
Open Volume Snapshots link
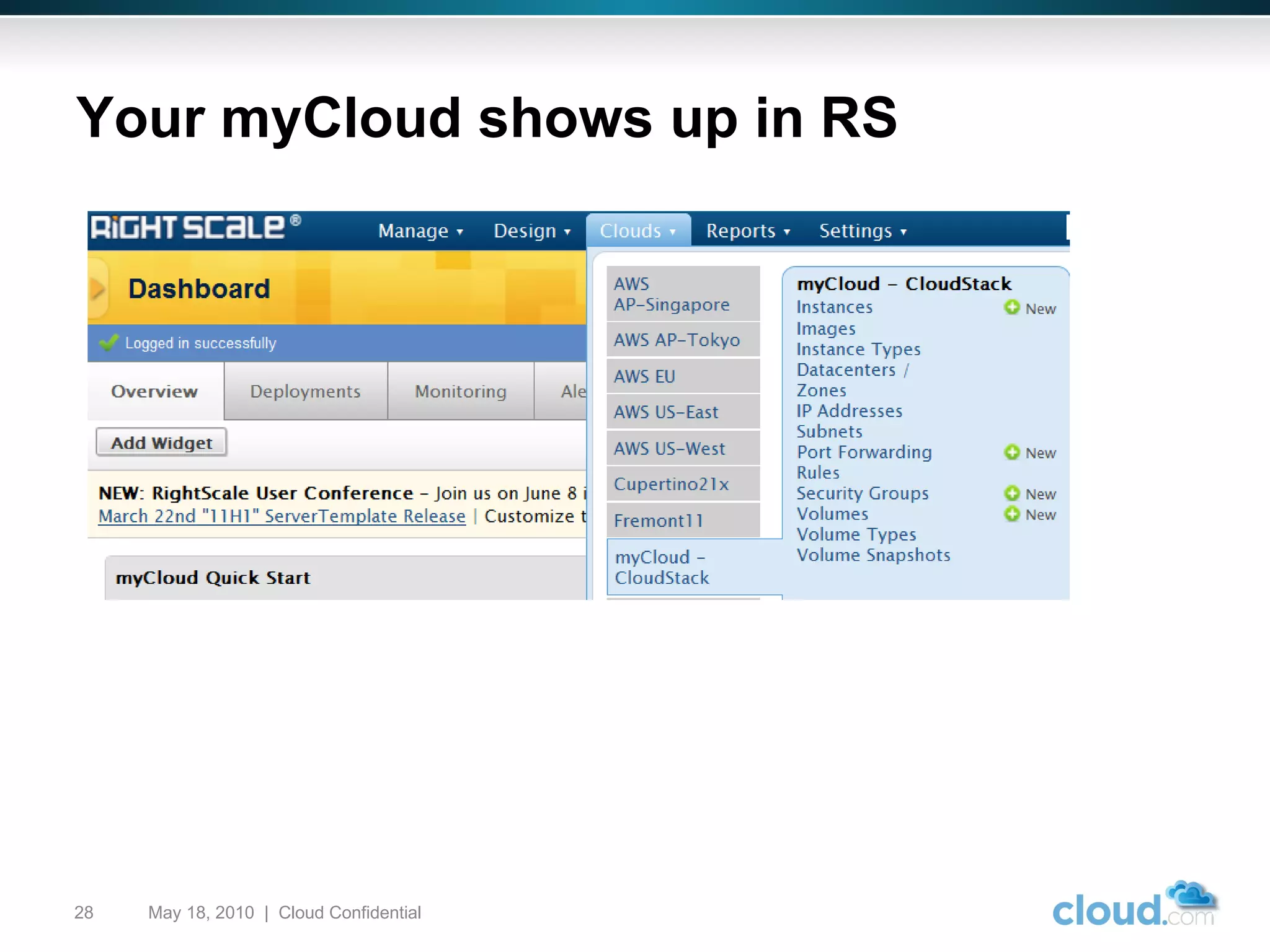click(x=873, y=555)
